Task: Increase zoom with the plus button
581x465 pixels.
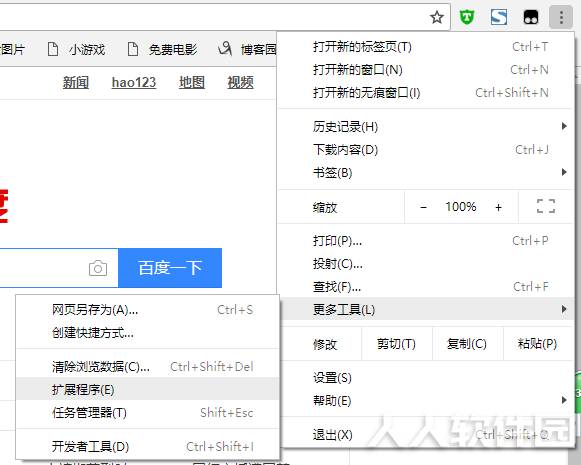Action: click(498, 207)
